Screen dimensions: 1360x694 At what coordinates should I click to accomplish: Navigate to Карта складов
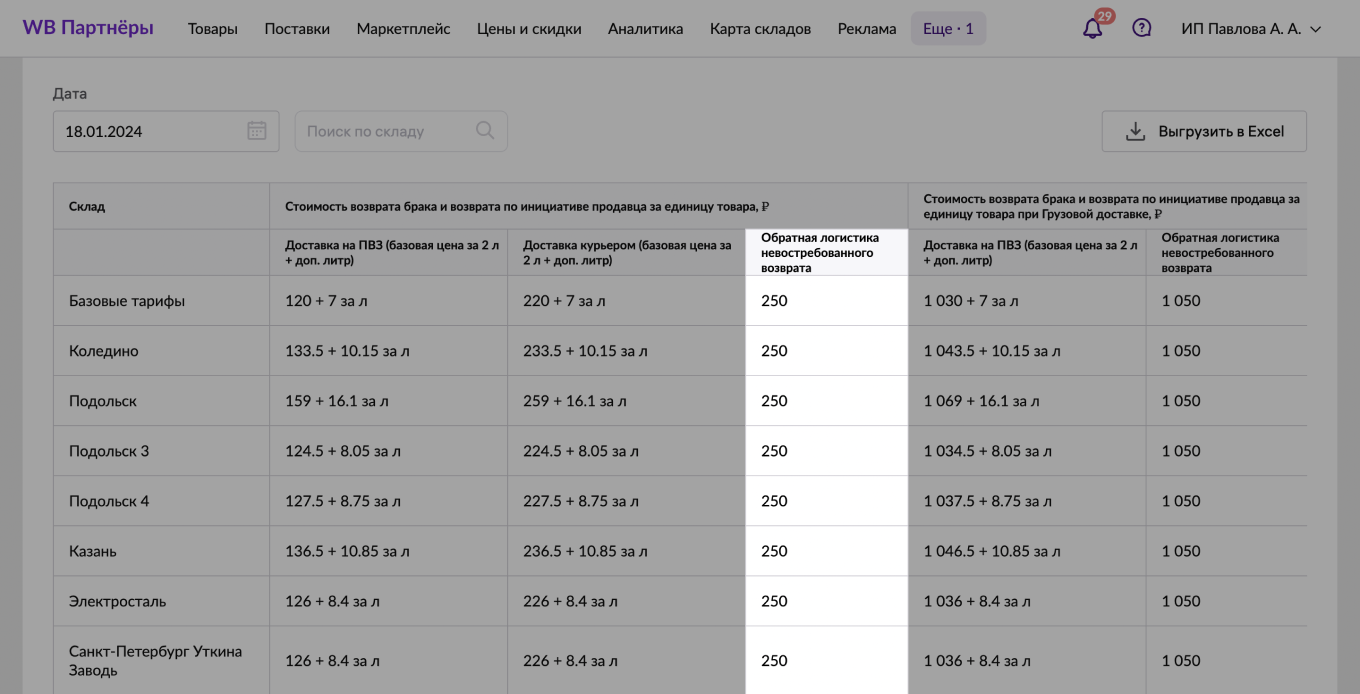760,29
